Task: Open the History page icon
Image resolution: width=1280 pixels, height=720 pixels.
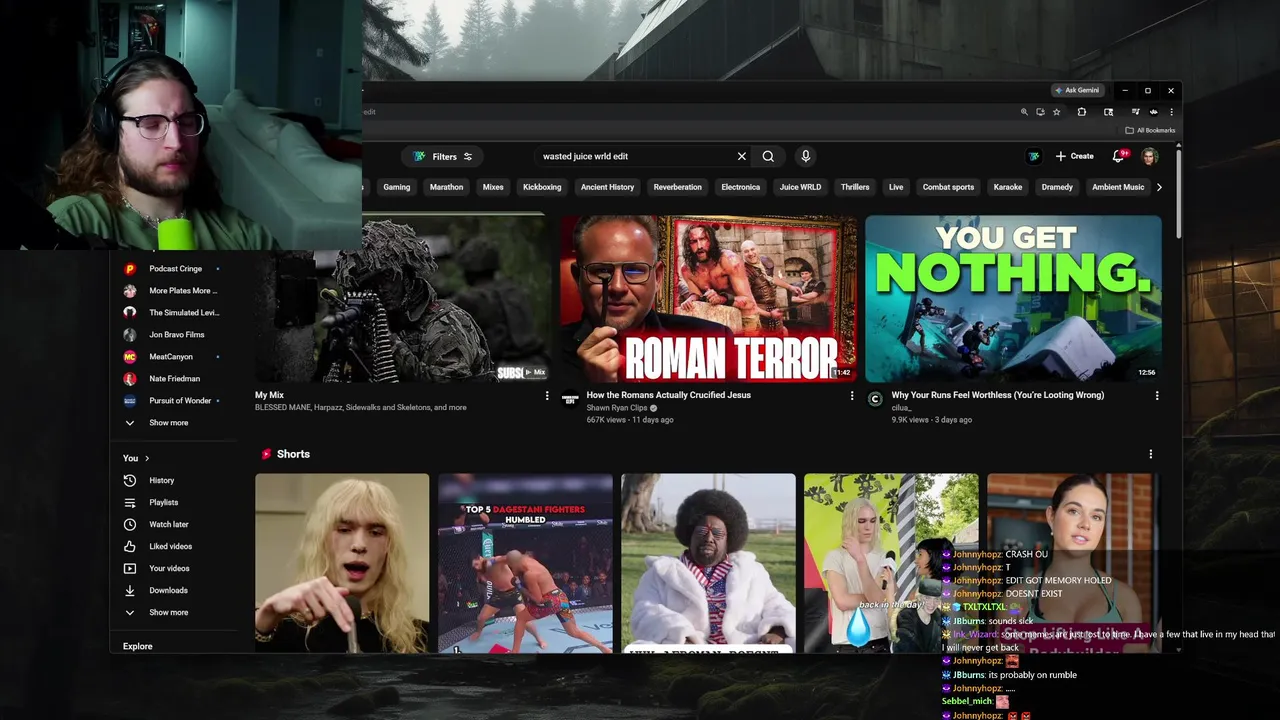Action: (x=129, y=480)
